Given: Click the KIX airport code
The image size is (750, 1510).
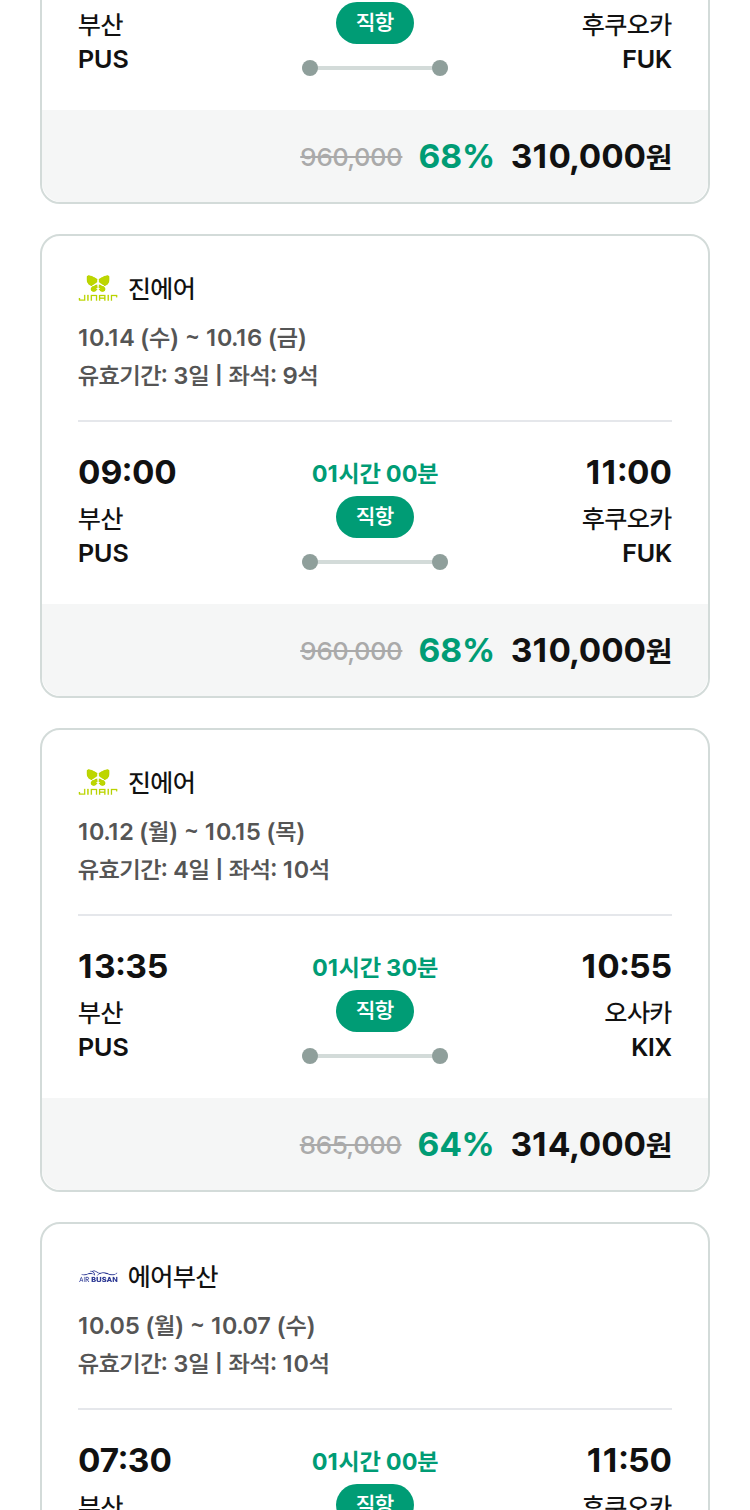Looking at the screenshot, I should pos(651,1047).
